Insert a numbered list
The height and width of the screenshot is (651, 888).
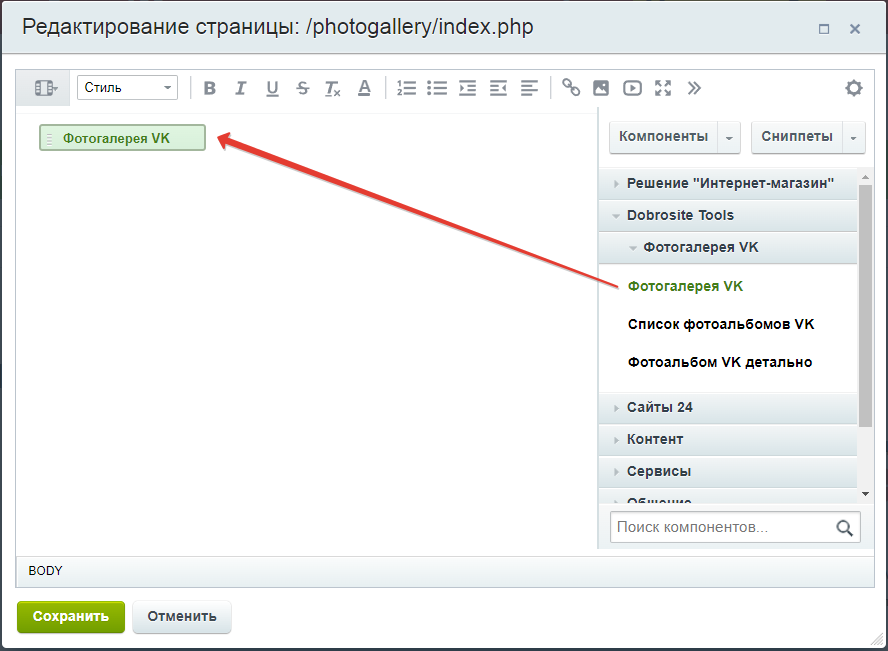click(x=406, y=88)
